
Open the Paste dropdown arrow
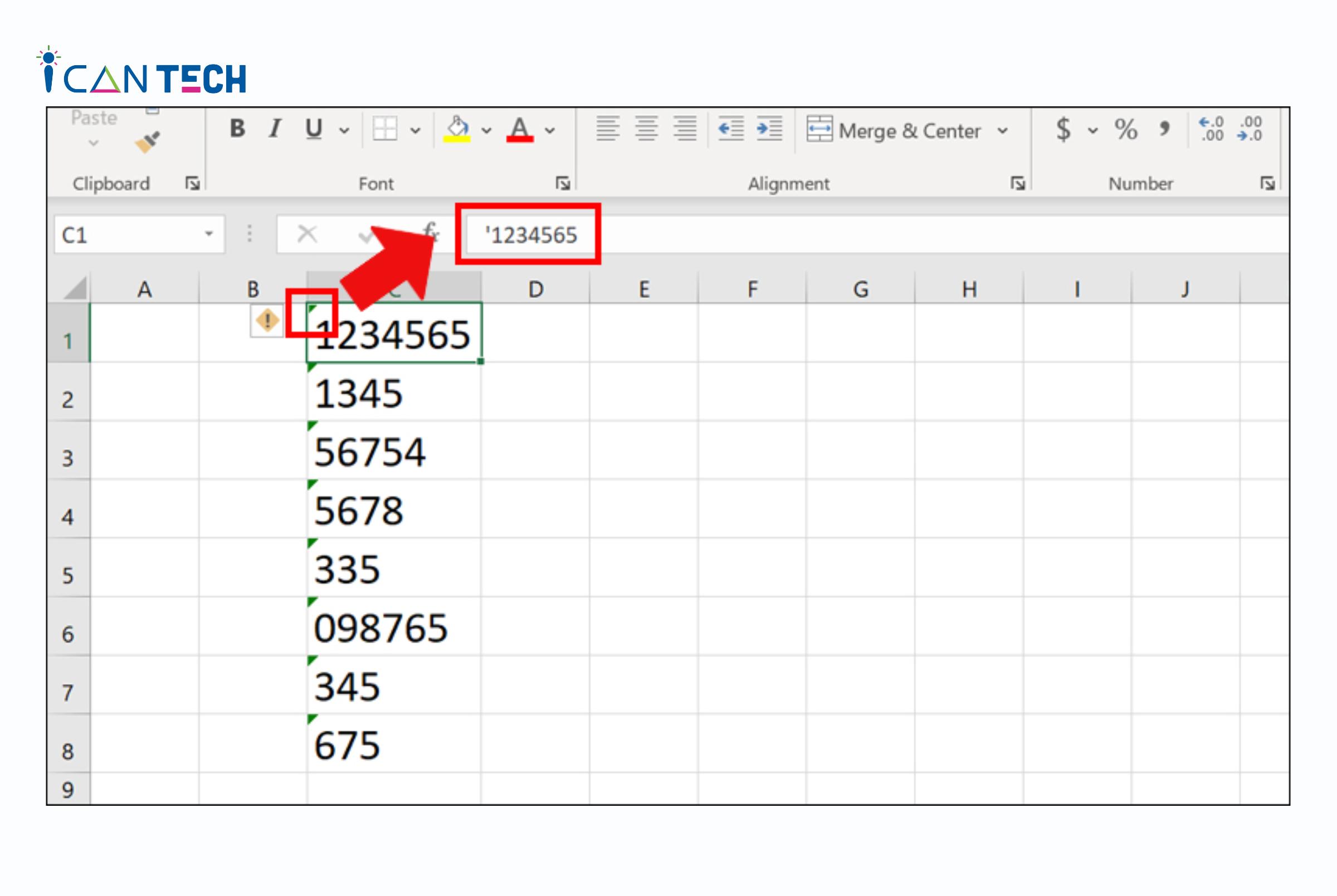(94, 143)
